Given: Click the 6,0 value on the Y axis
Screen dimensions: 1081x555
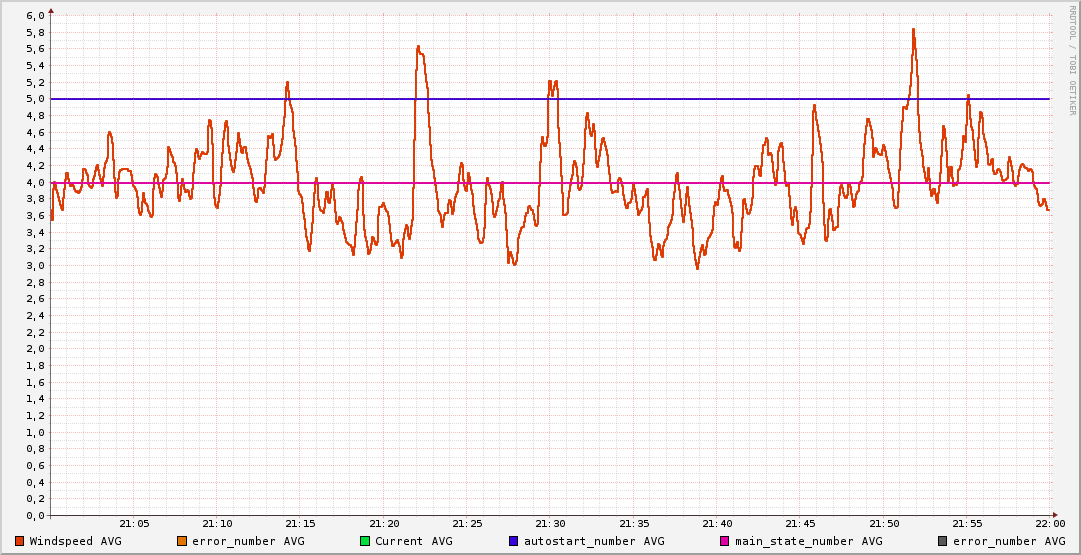Looking at the screenshot, I should pos(34,16).
